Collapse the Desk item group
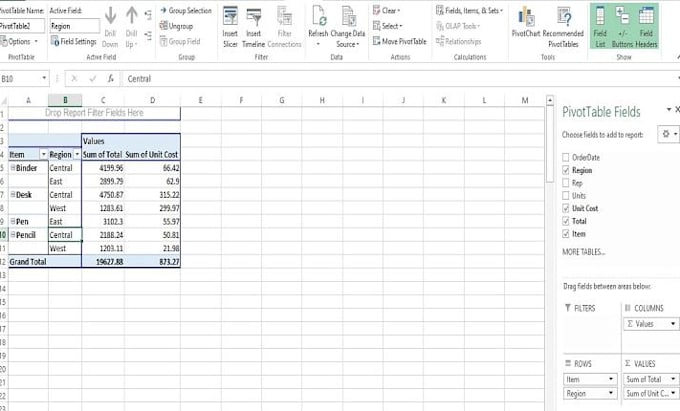Viewport: 680px width, 411px height. pos(13,194)
